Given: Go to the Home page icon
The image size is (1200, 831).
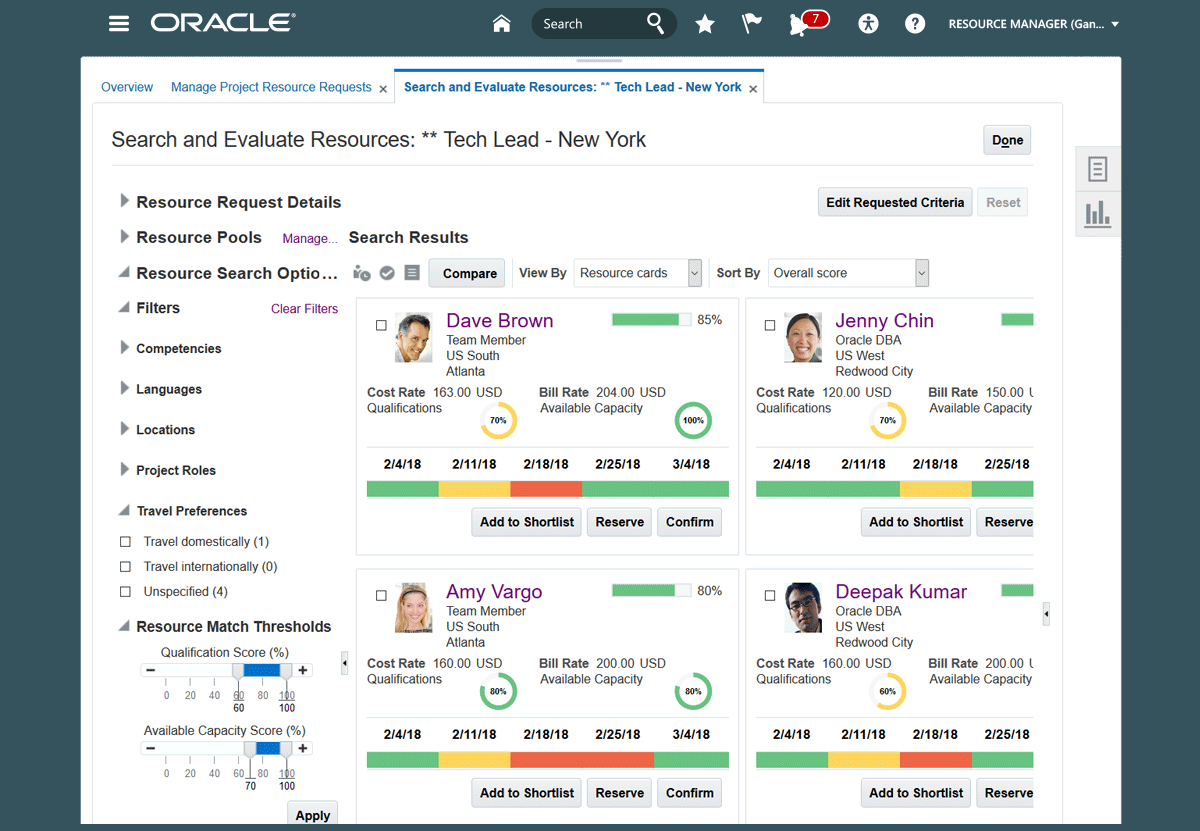Looking at the screenshot, I should (502, 24).
